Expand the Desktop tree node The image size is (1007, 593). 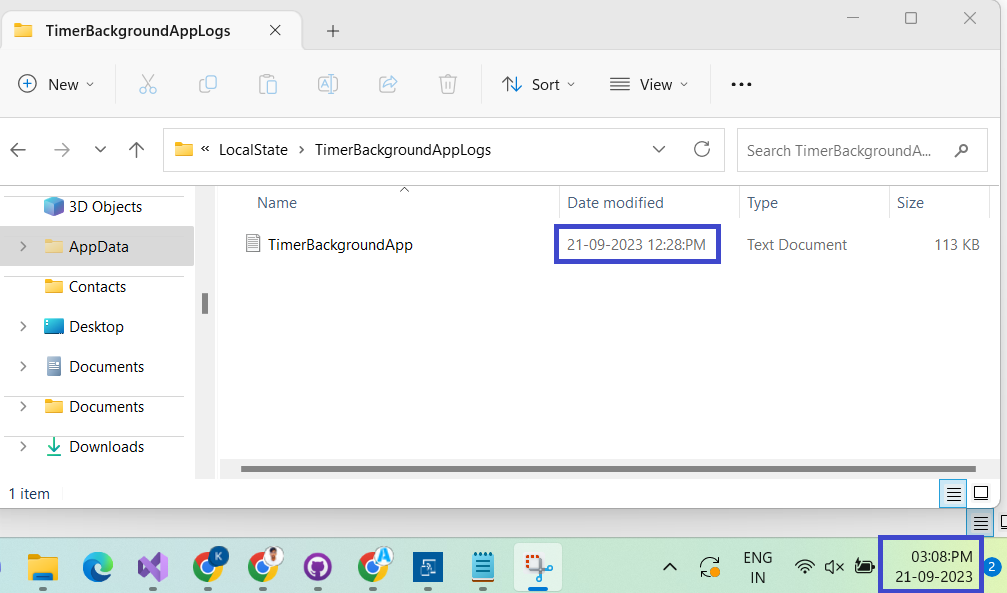23,326
